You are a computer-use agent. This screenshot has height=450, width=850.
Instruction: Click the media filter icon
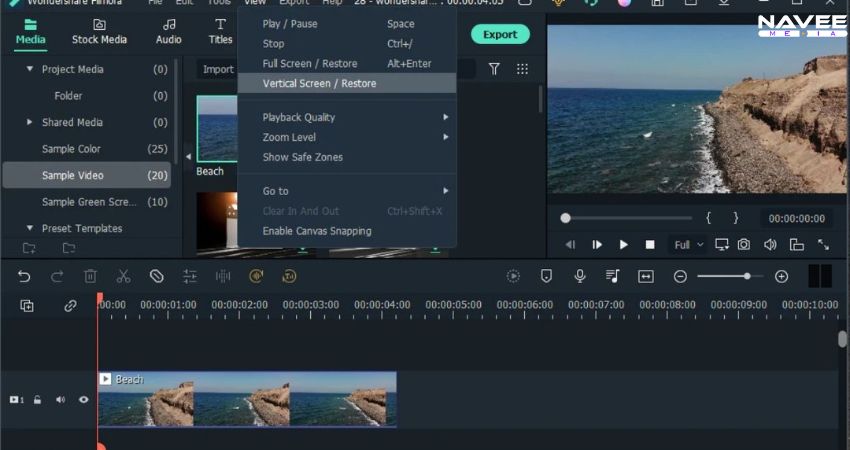click(x=494, y=69)
